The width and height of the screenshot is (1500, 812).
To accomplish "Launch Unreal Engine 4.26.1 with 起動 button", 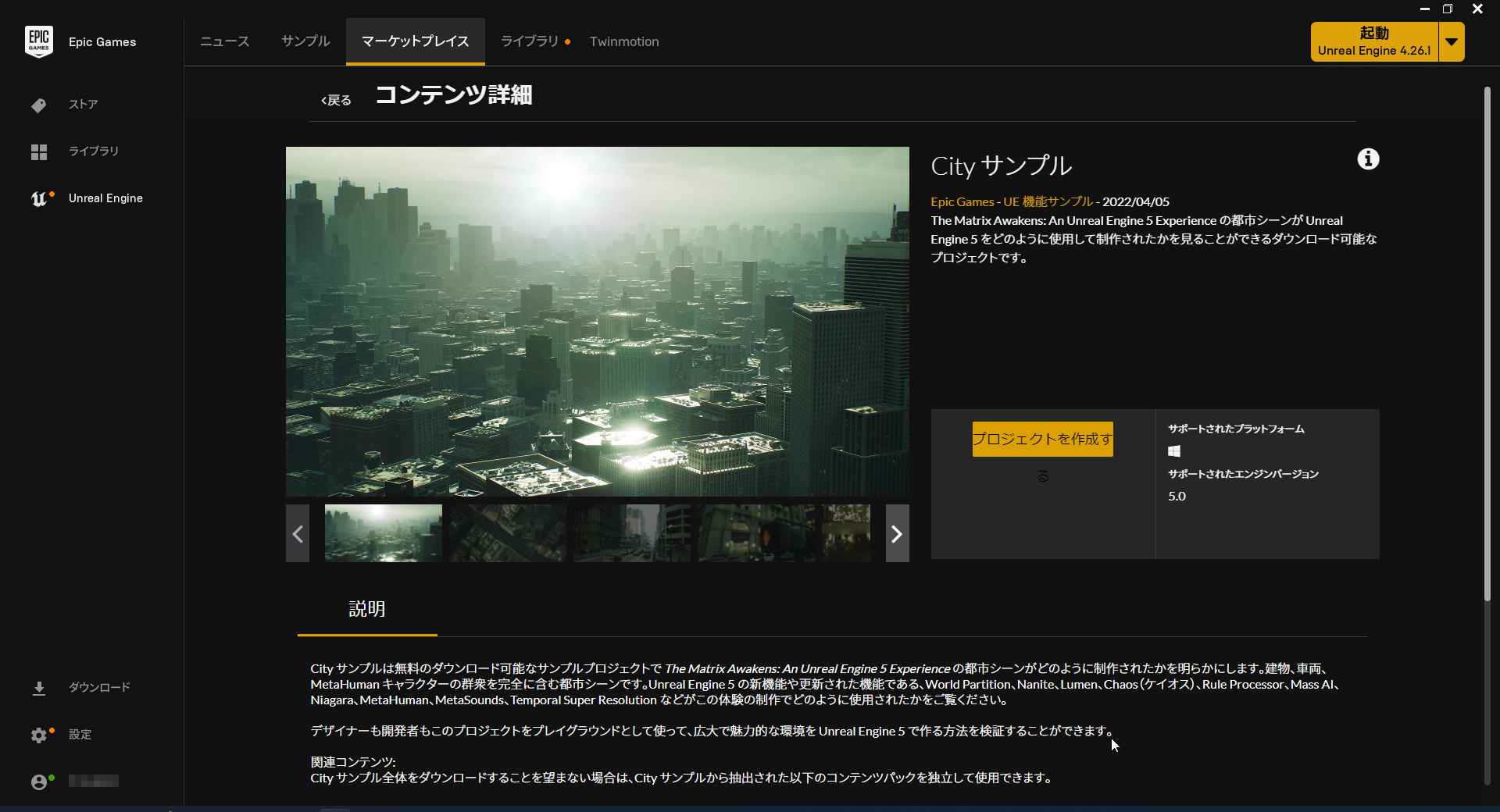I will [1374, 41].
